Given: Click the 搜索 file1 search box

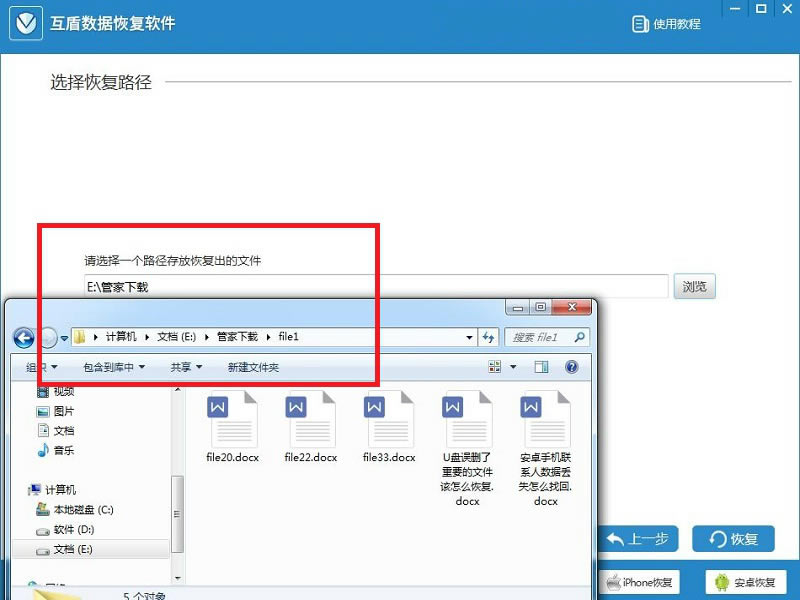Looking at the screenshot, I should [543, 337].
